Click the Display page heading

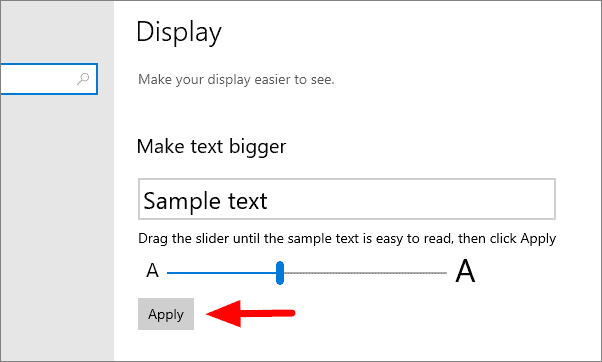[x=179, y=32]
